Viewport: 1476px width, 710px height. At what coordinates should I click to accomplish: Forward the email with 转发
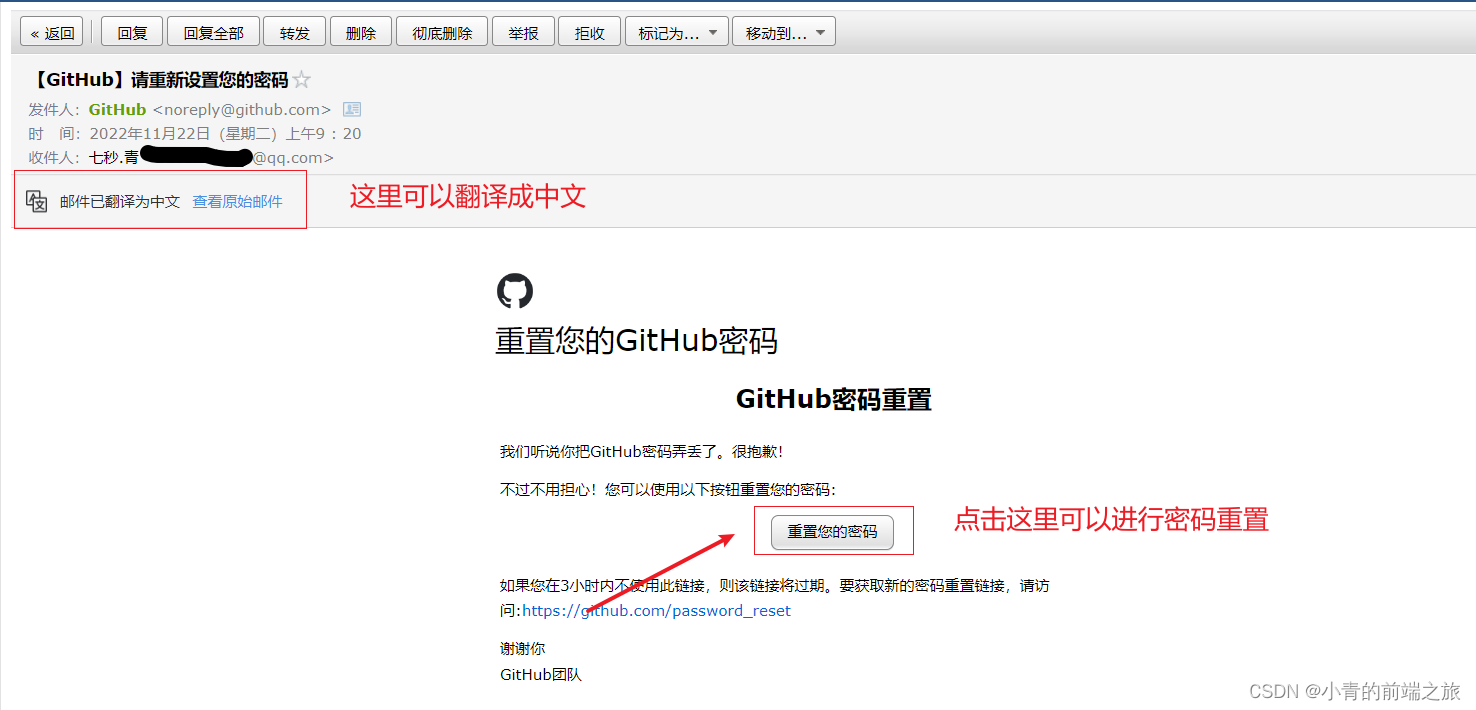click(x=295, y=33)
